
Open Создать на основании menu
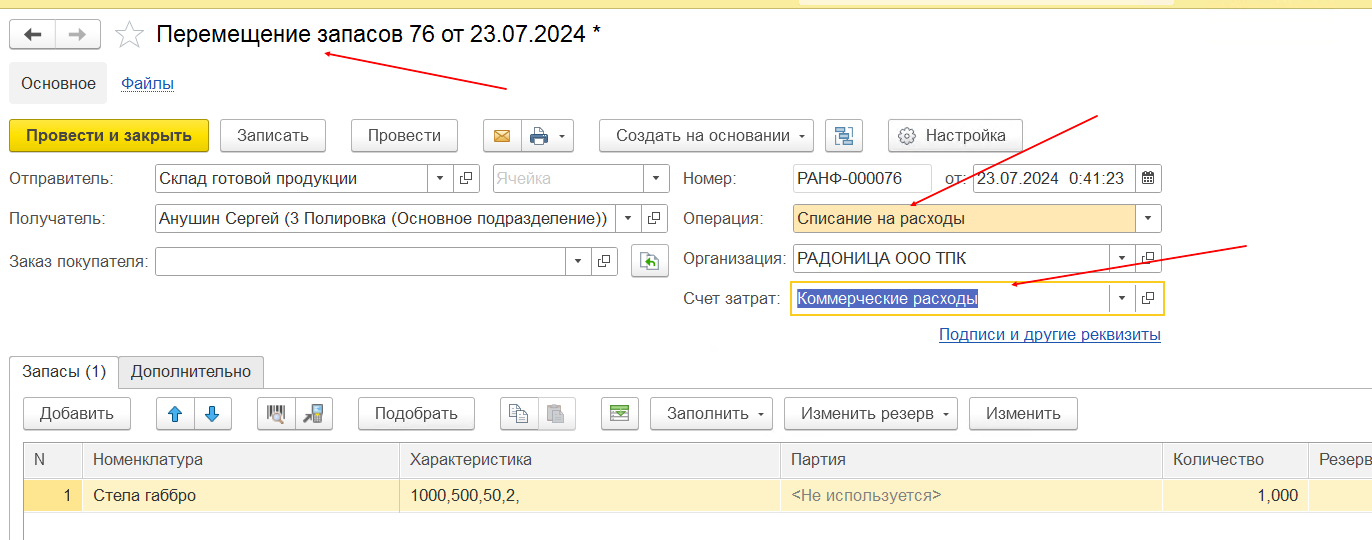[x=706, y=136]
